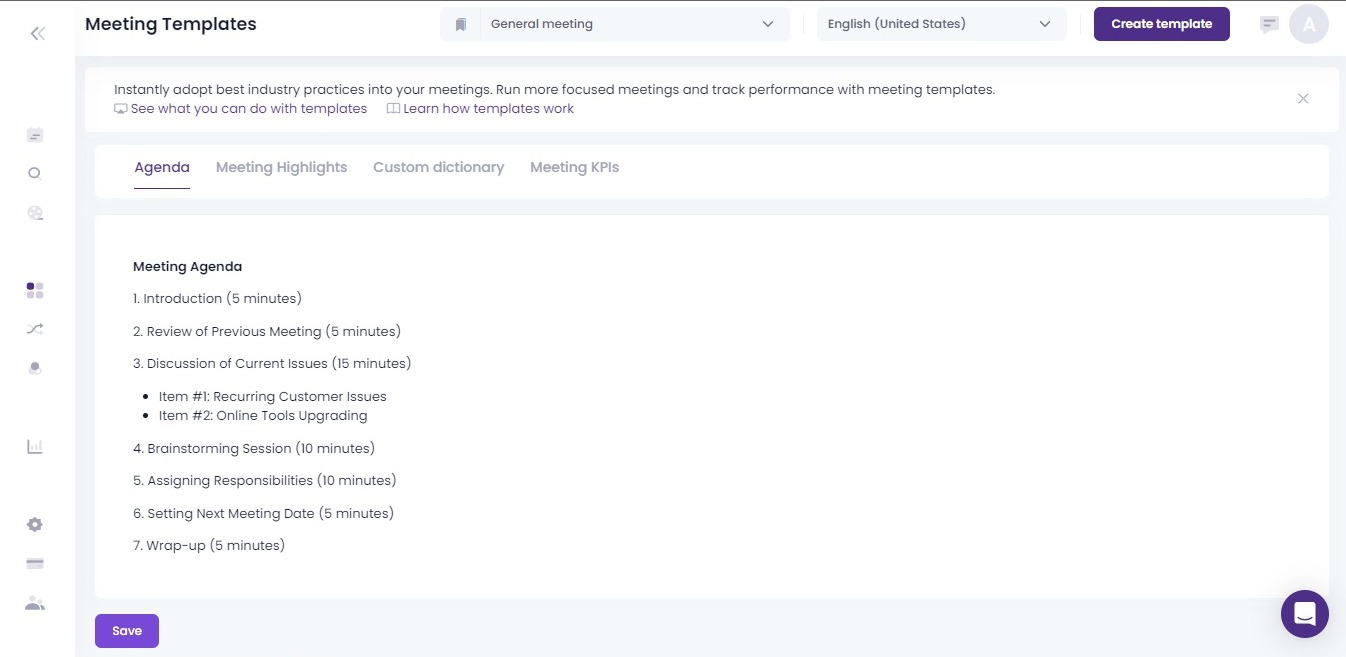Open the General meeting template dropdown
Screen dimensions: 1346x657
point(633,24)
